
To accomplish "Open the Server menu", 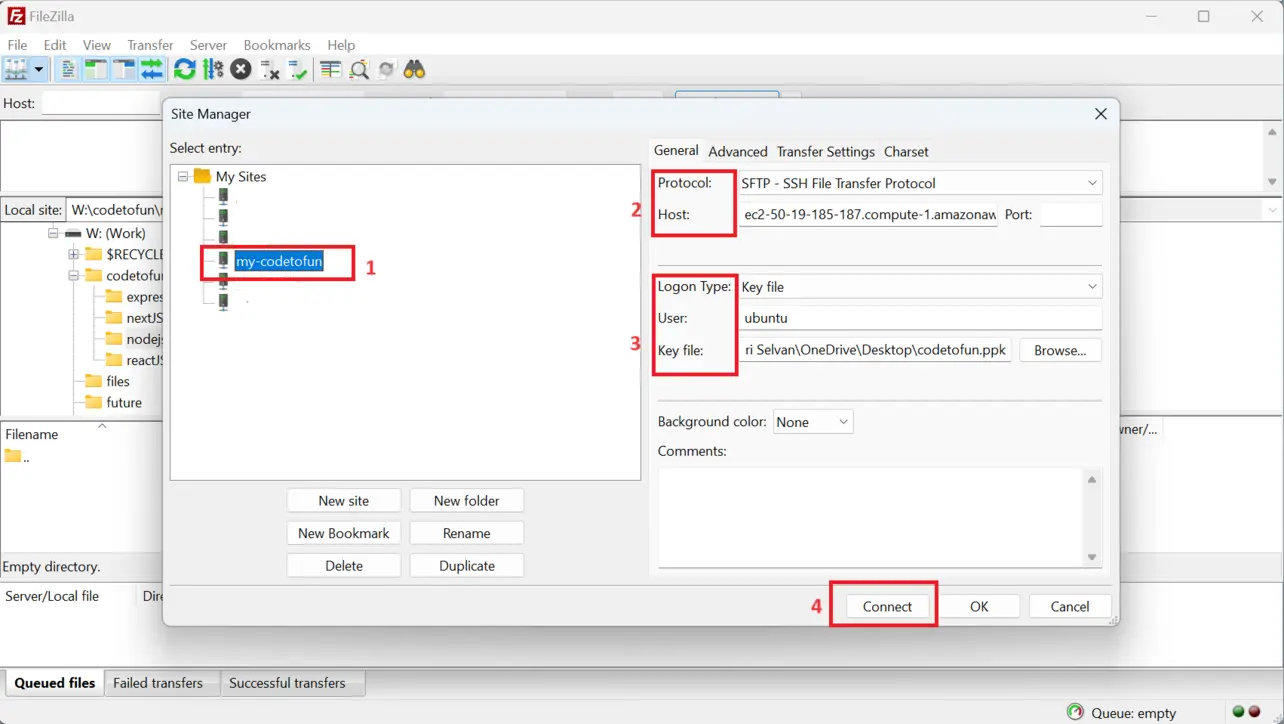I will pos(208,45).
